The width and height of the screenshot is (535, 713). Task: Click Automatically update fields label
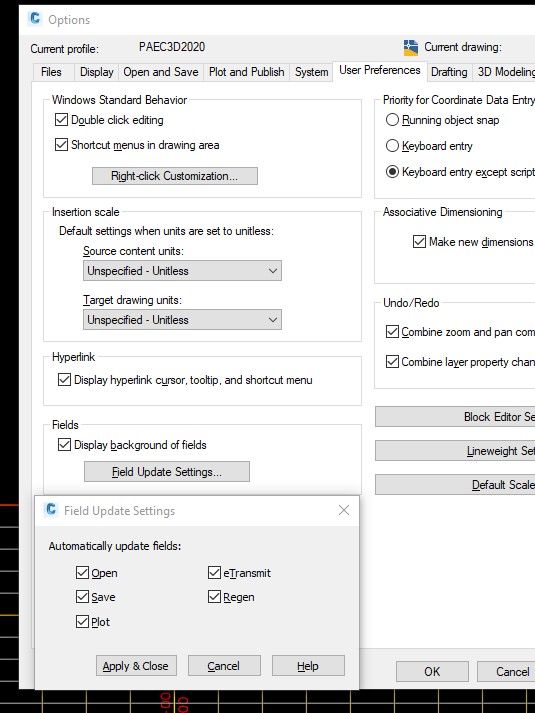[115, 546]
